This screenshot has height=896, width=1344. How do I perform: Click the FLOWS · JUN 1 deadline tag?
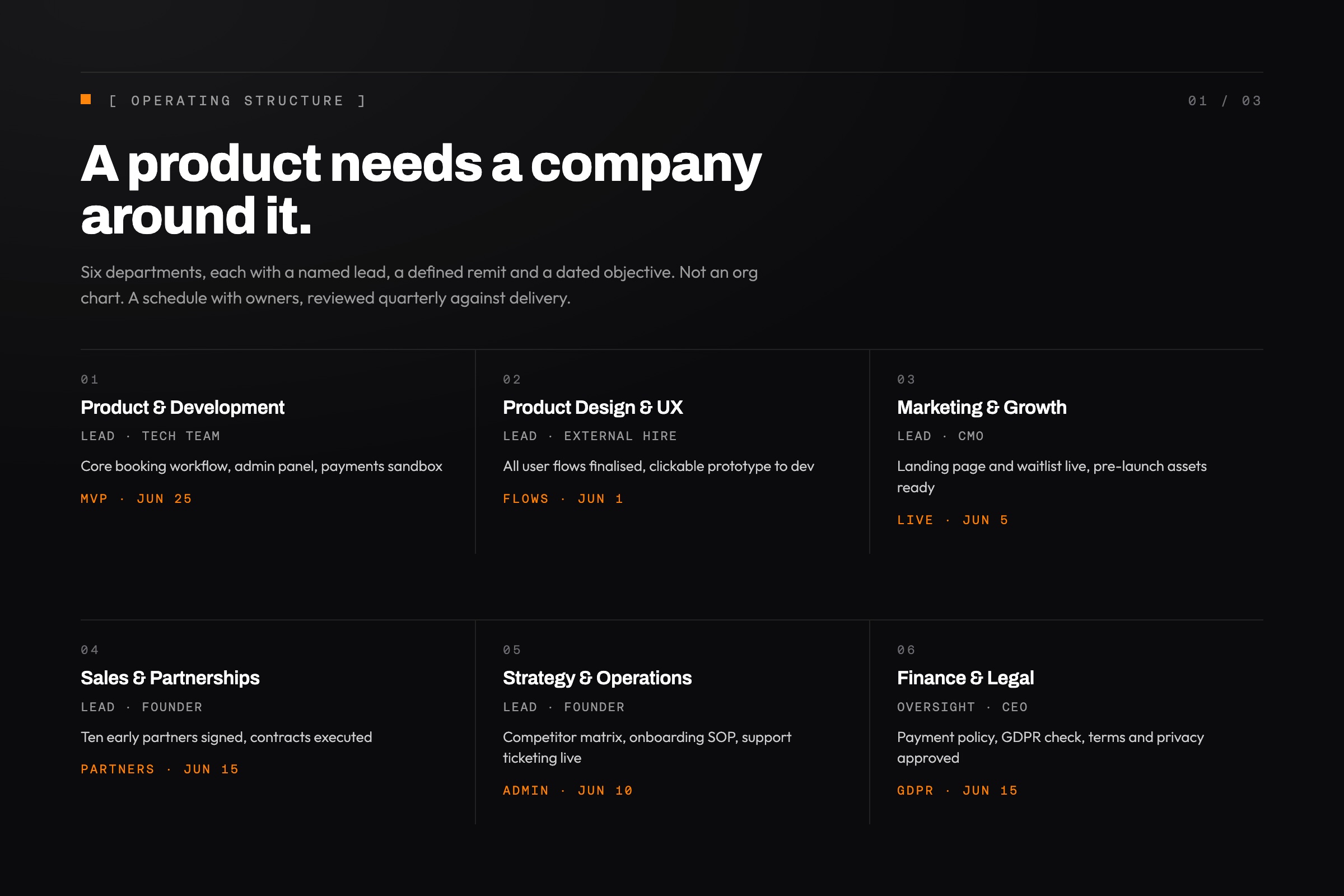563,499
